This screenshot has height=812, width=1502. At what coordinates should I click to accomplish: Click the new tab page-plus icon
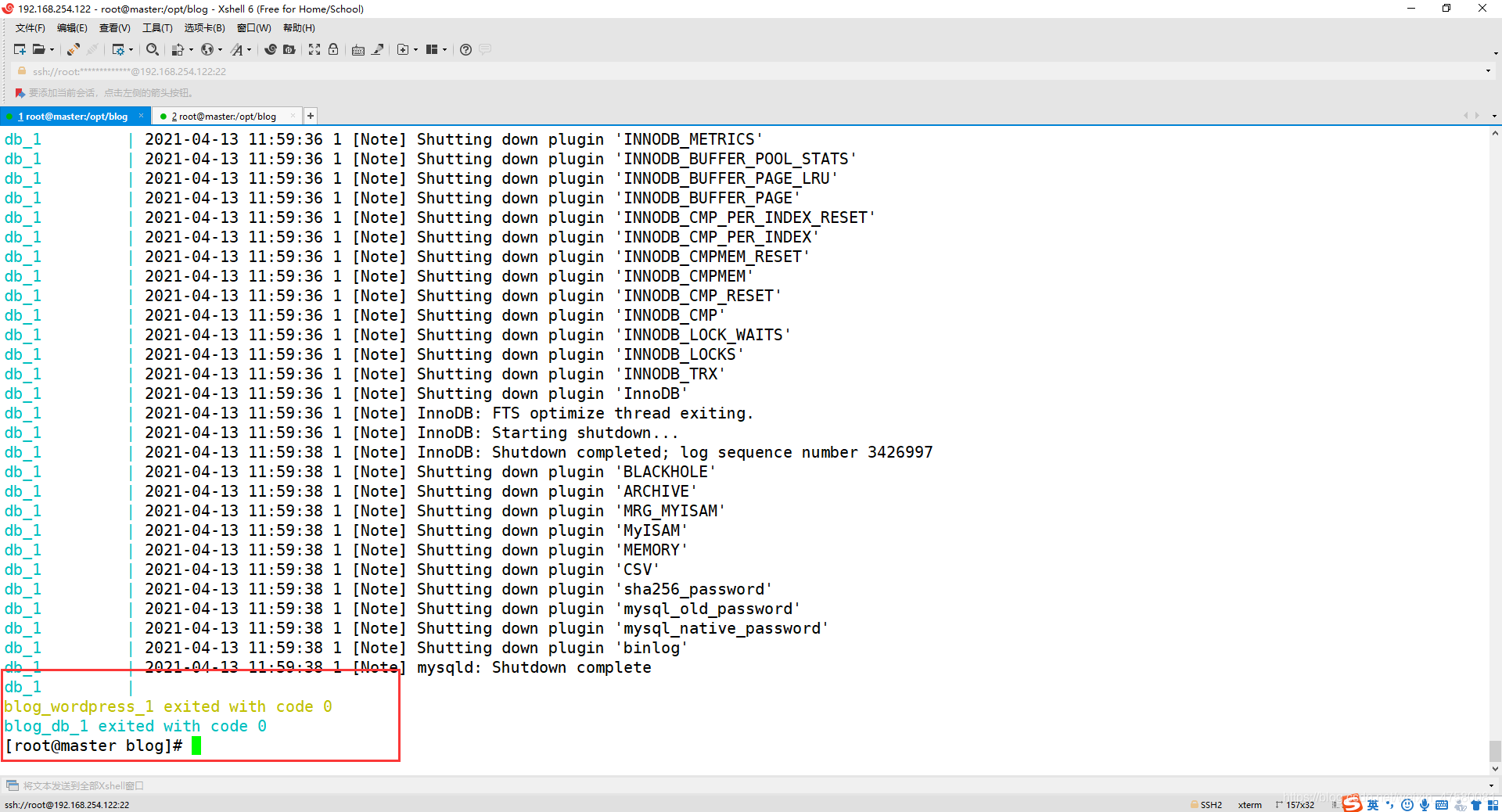(403, 49)
